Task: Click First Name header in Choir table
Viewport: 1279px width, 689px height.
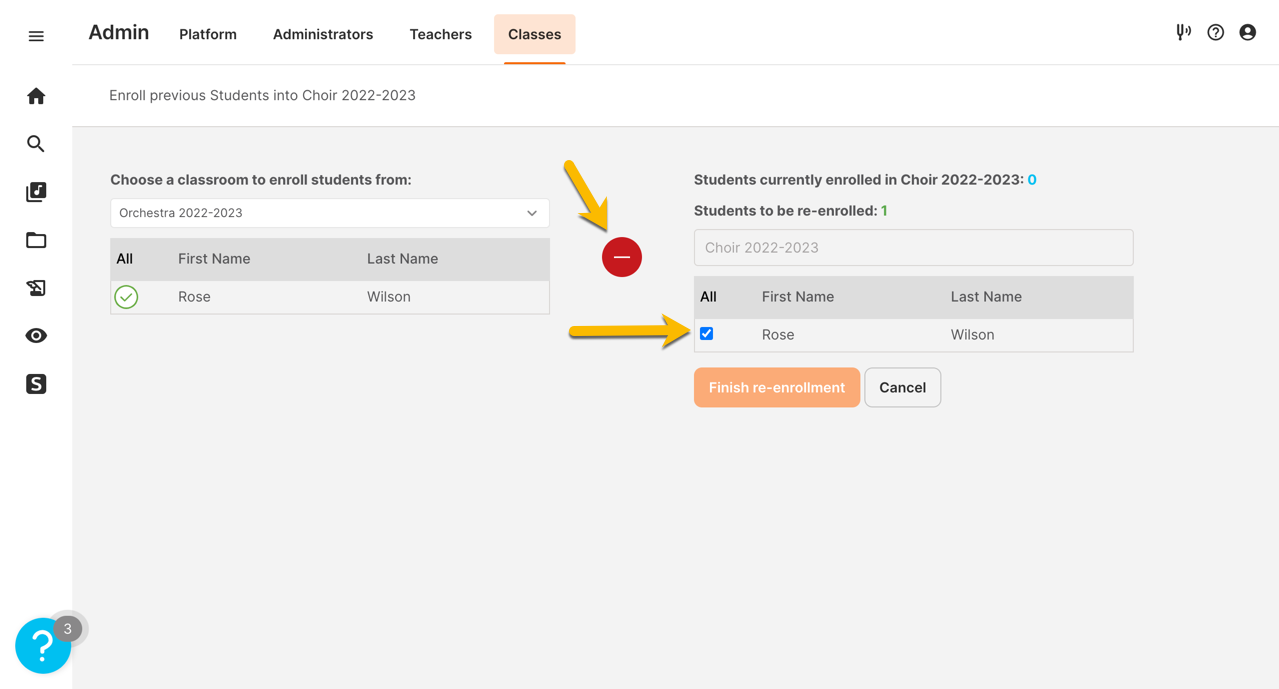Action: tap(797, 297)
